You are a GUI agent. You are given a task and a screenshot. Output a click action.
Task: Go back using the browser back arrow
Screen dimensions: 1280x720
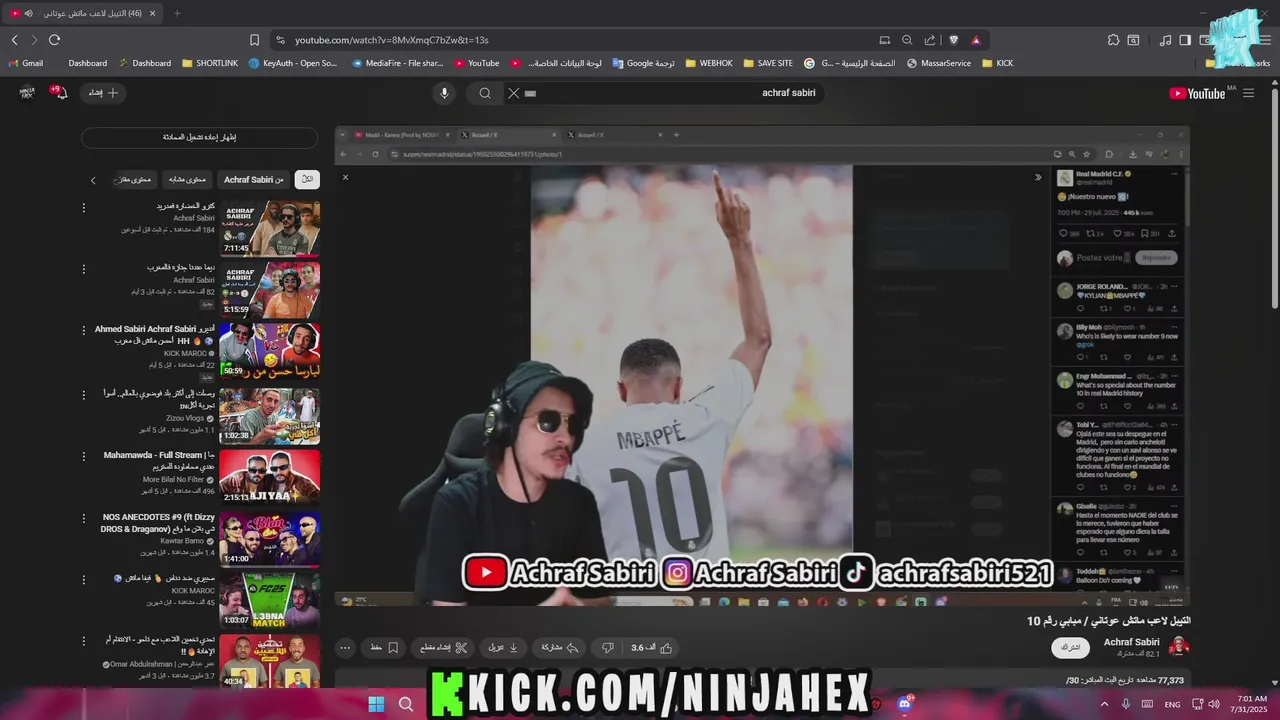pos(14,40)
